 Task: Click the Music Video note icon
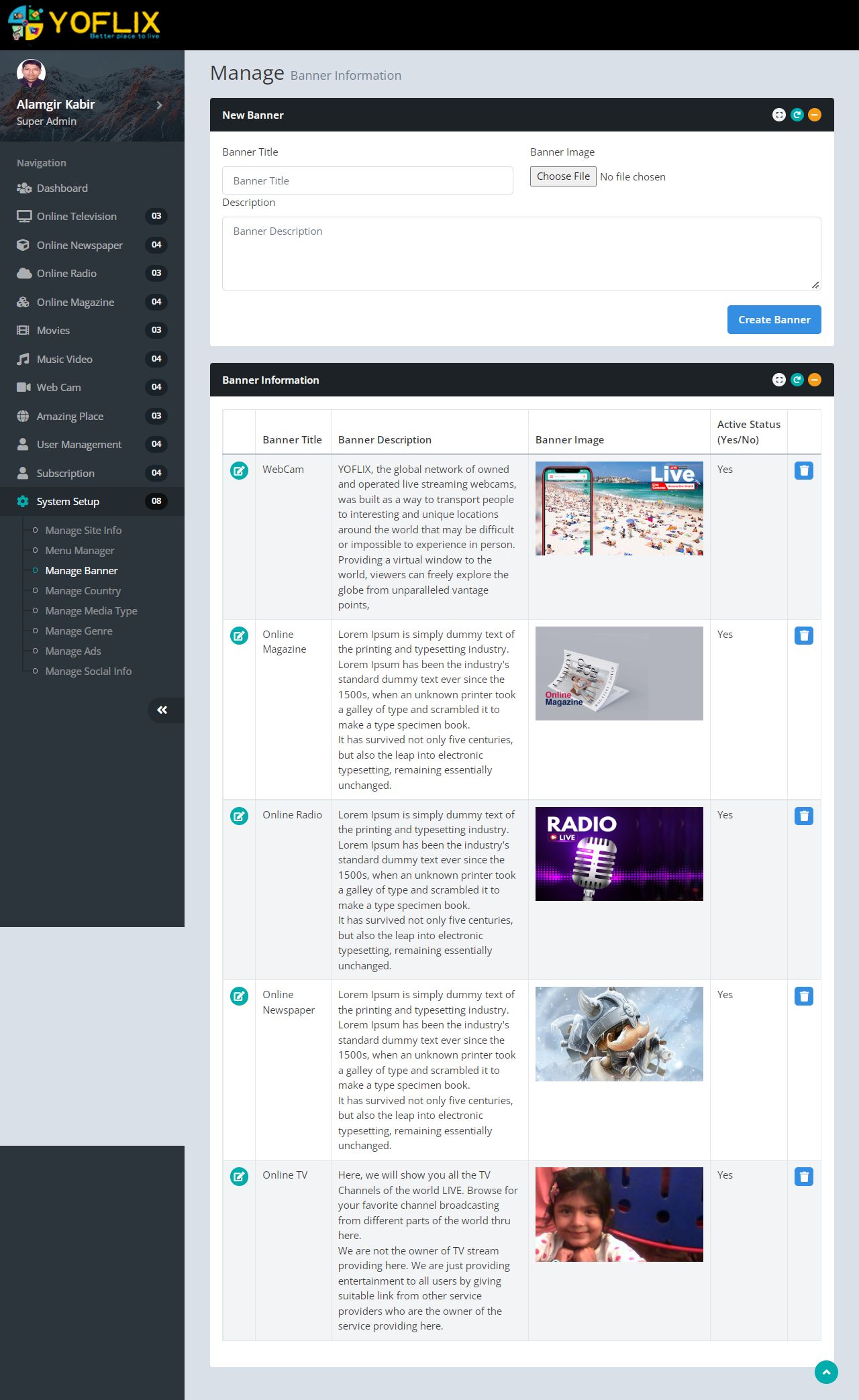point(23,360)
